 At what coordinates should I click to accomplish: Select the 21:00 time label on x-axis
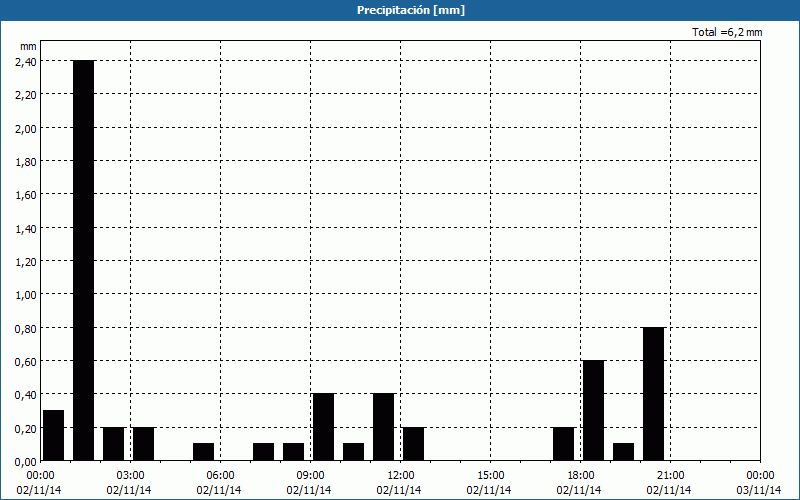click(x=670, y=476)
